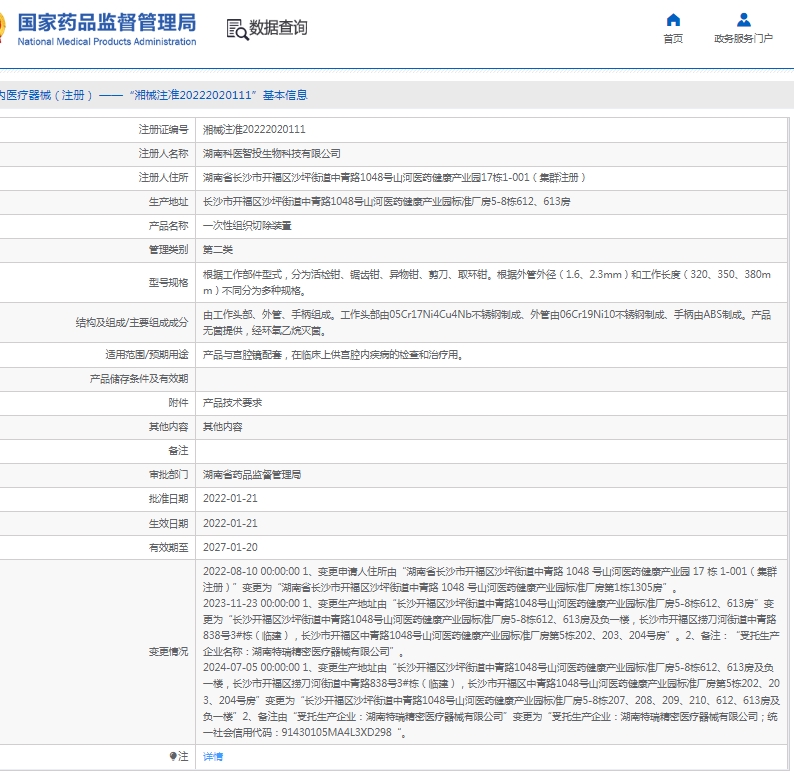Click the 产品名称 row label
794x773 pixels.
pos(169,226)
